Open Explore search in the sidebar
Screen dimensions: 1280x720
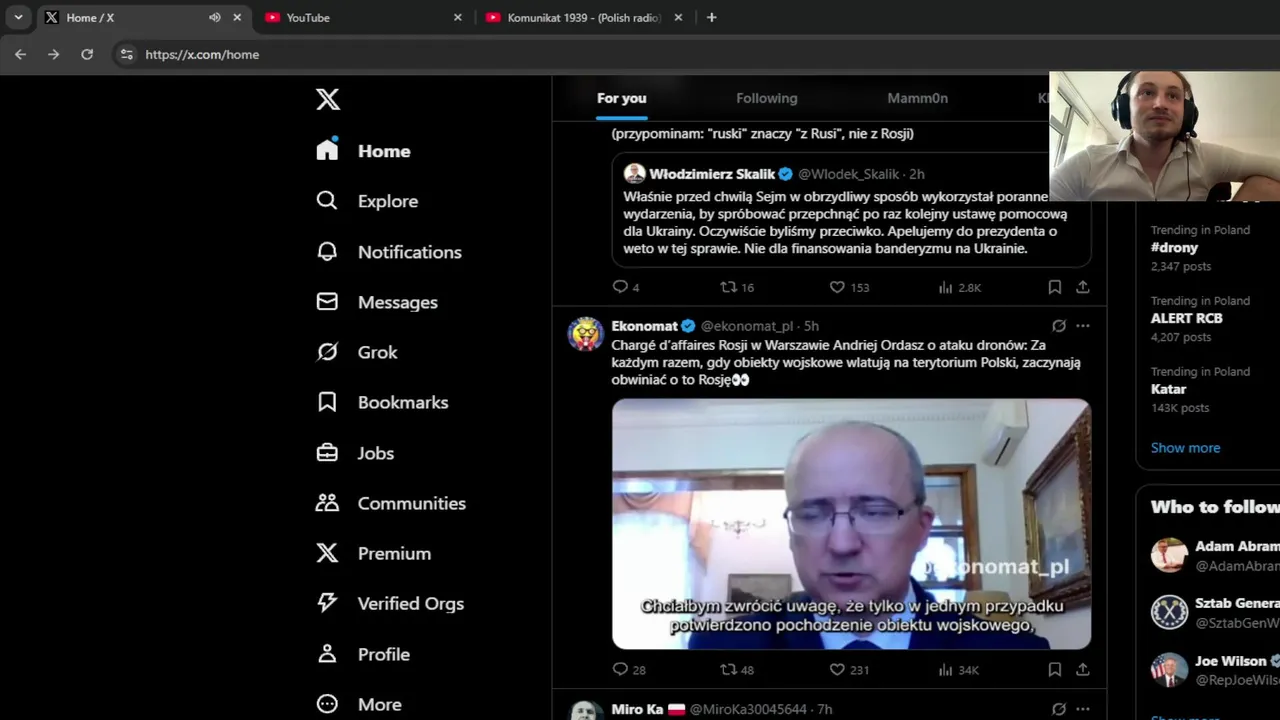(x=367, y=201)
